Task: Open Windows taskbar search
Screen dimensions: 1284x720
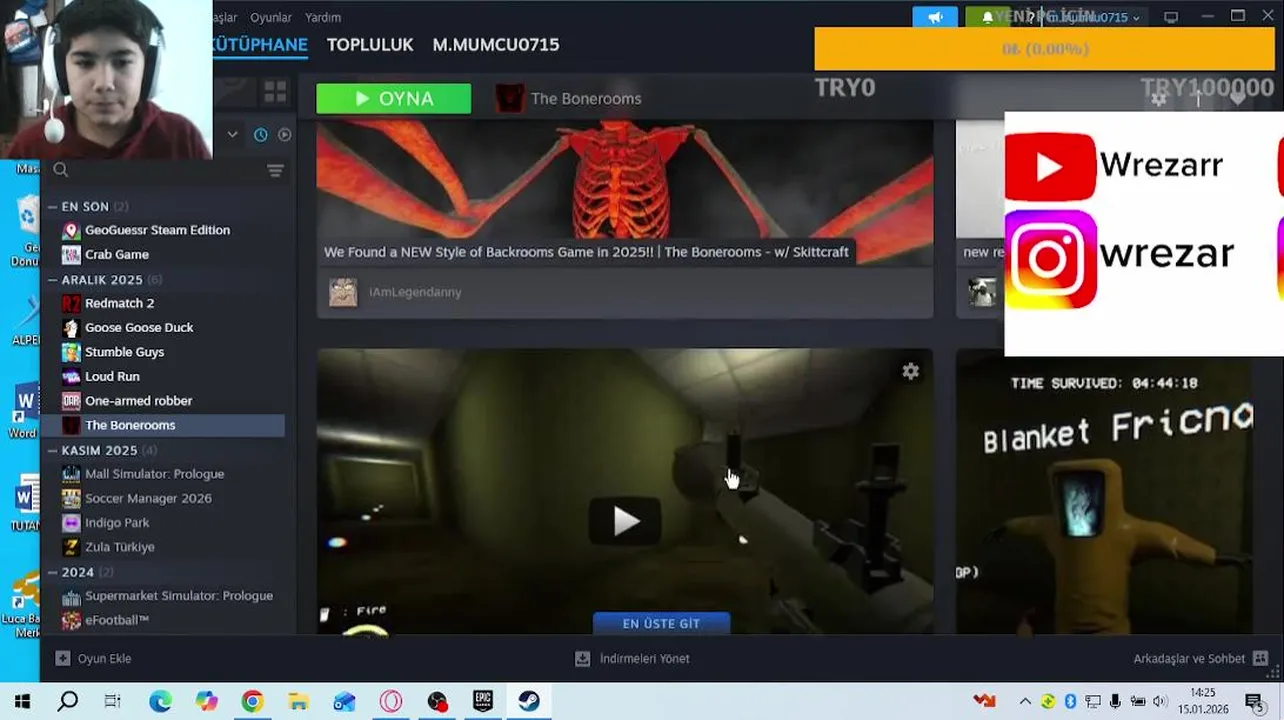Action: pos(67,701)
